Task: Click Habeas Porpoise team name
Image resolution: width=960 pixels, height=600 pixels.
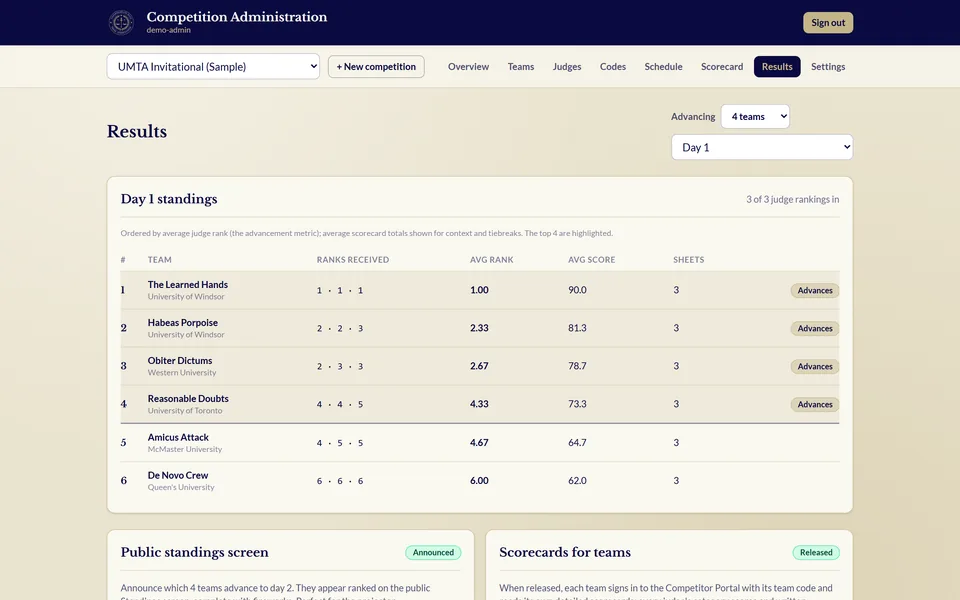Action: point(182,323)
